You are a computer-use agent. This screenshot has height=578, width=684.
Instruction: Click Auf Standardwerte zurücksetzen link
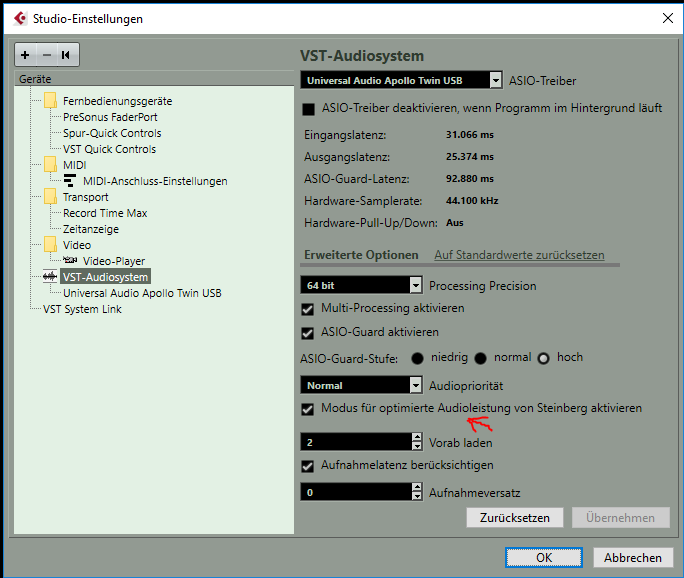pos(519,255)
